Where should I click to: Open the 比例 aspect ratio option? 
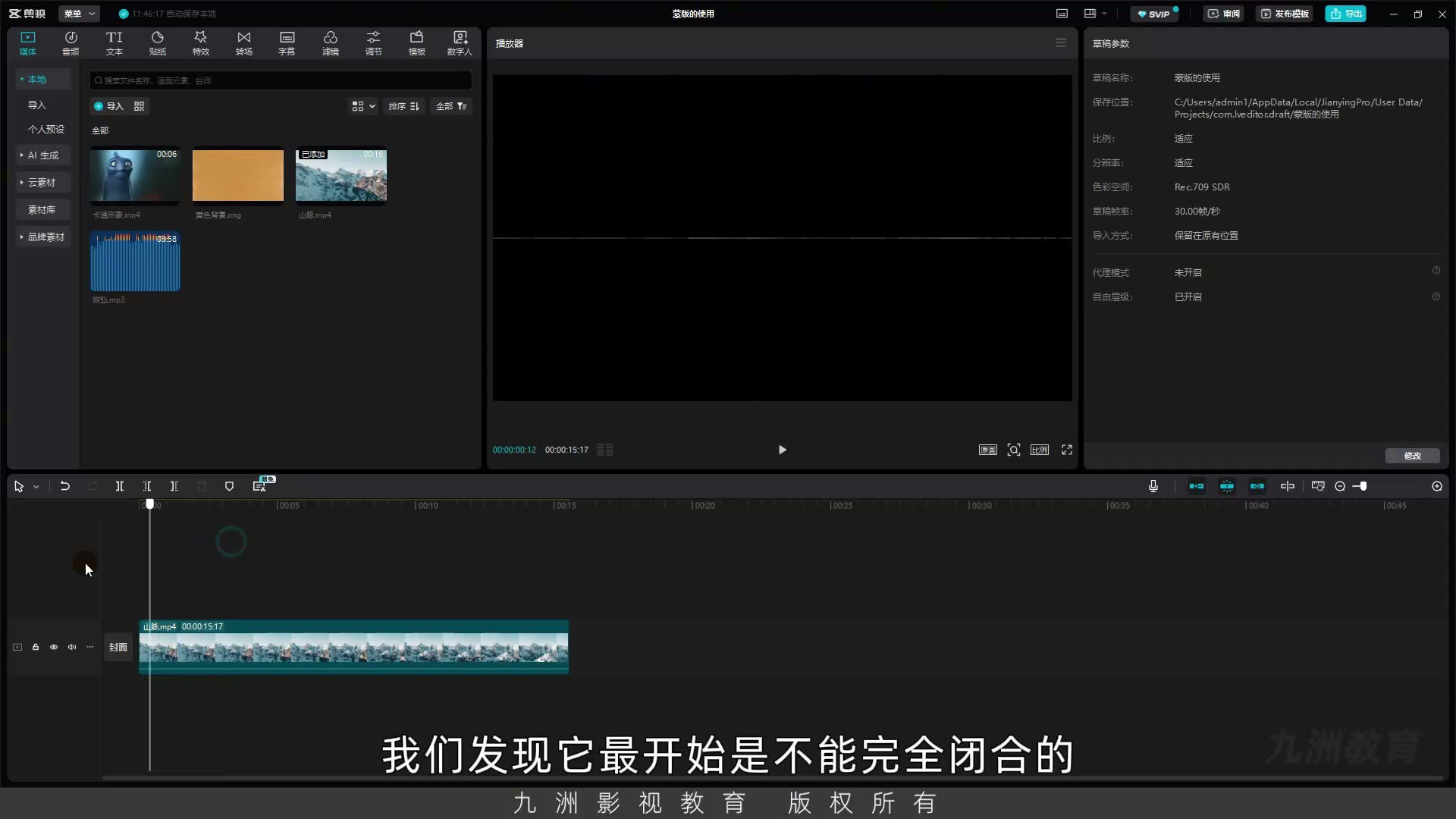coord(1040,450)
